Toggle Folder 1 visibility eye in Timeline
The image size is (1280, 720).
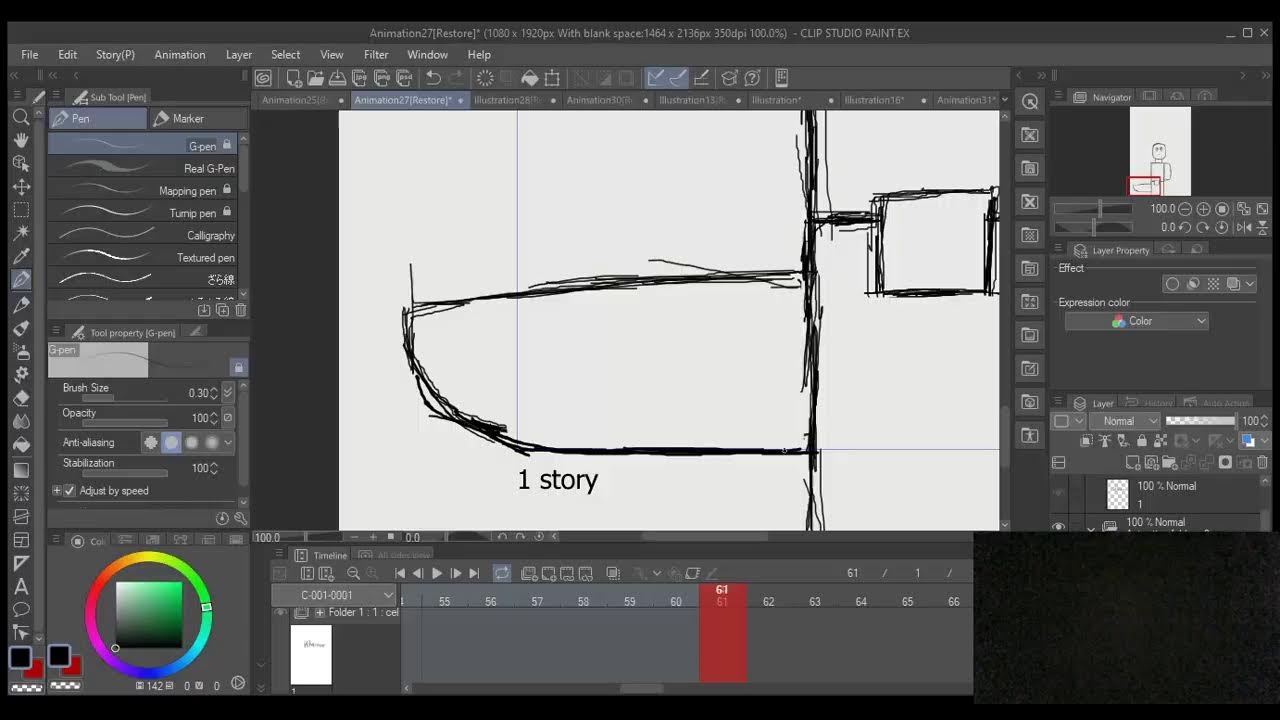coord(280,612)
